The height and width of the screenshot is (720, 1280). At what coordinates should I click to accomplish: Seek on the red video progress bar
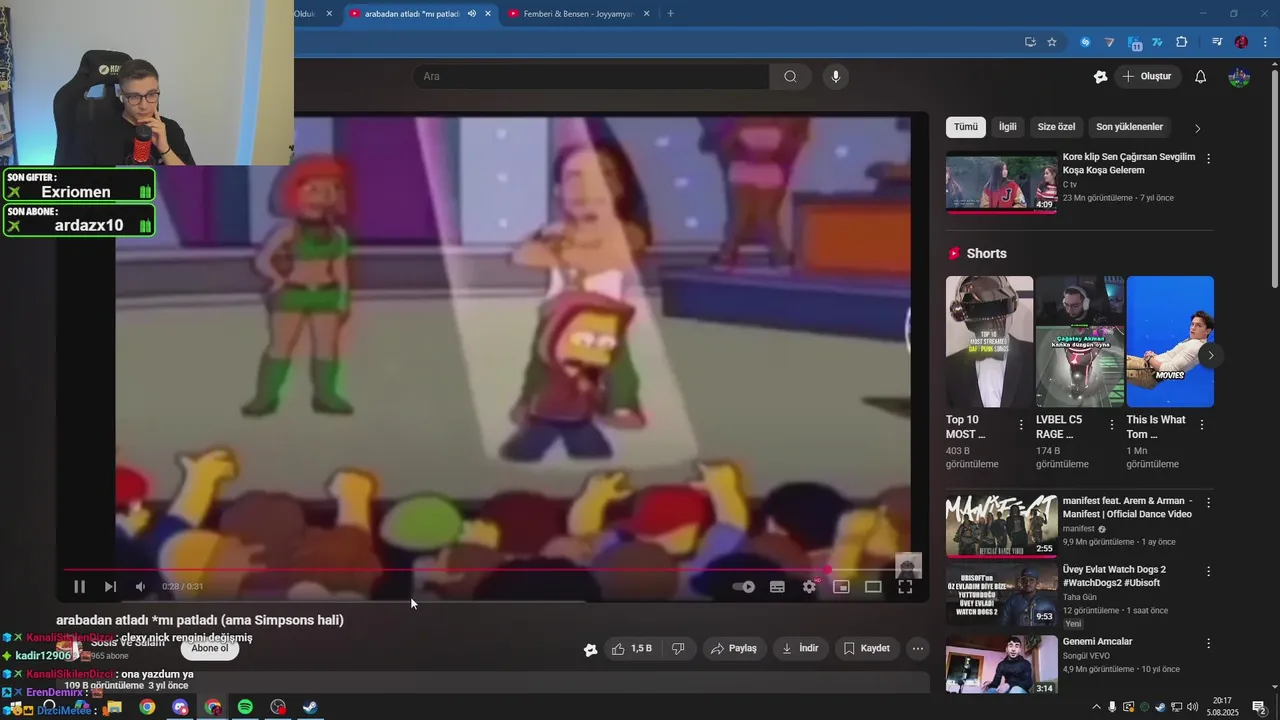(490, 570)
